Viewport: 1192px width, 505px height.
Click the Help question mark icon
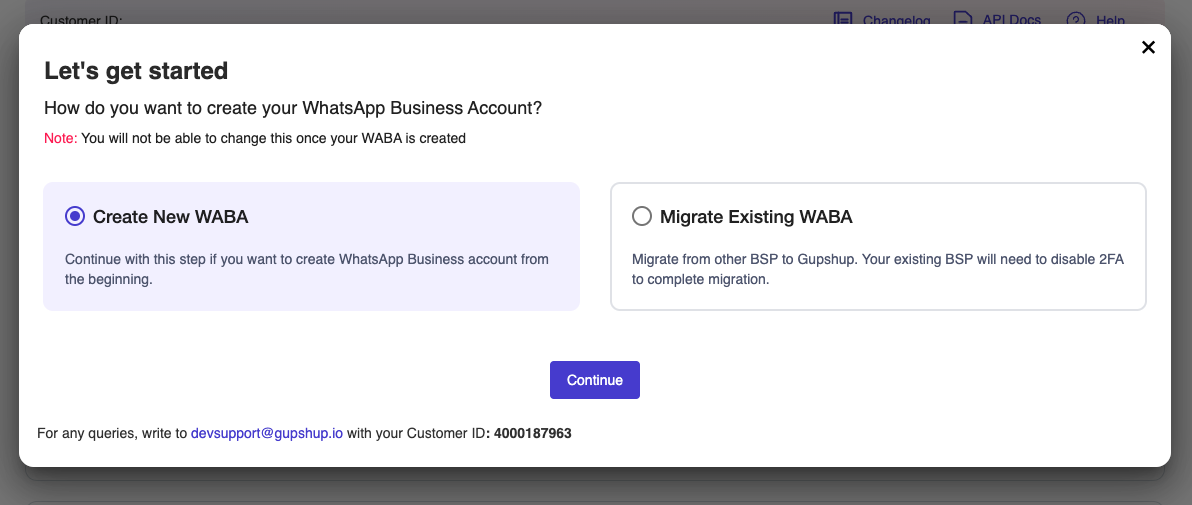[x=1076, y=18]
